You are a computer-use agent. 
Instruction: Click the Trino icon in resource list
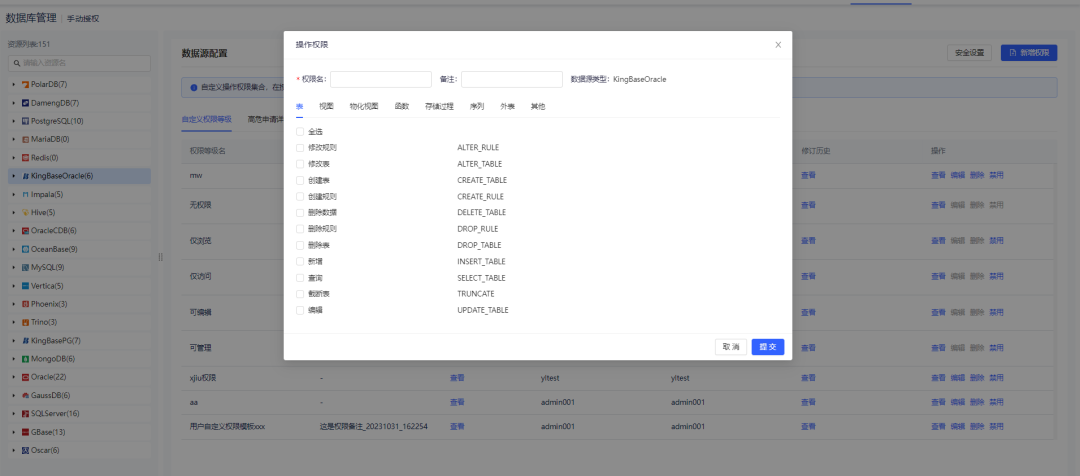click(25, 322)
